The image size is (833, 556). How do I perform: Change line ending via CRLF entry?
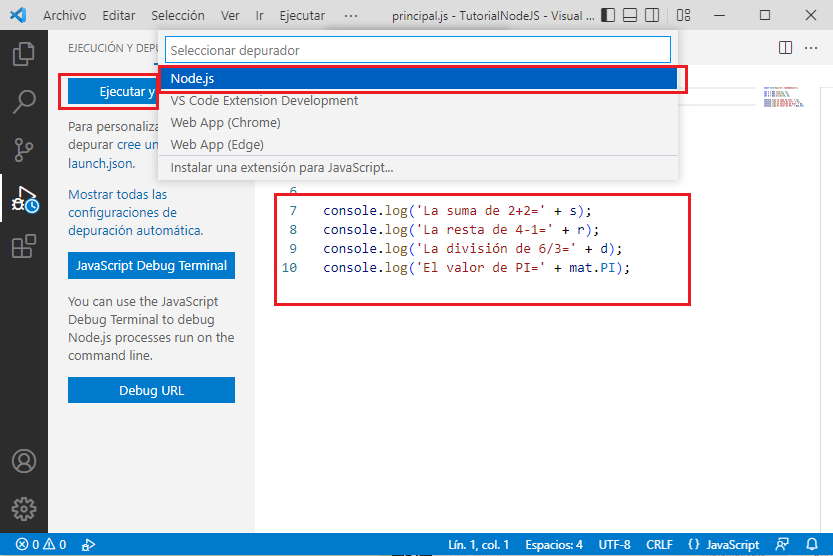tap(659, 544)
